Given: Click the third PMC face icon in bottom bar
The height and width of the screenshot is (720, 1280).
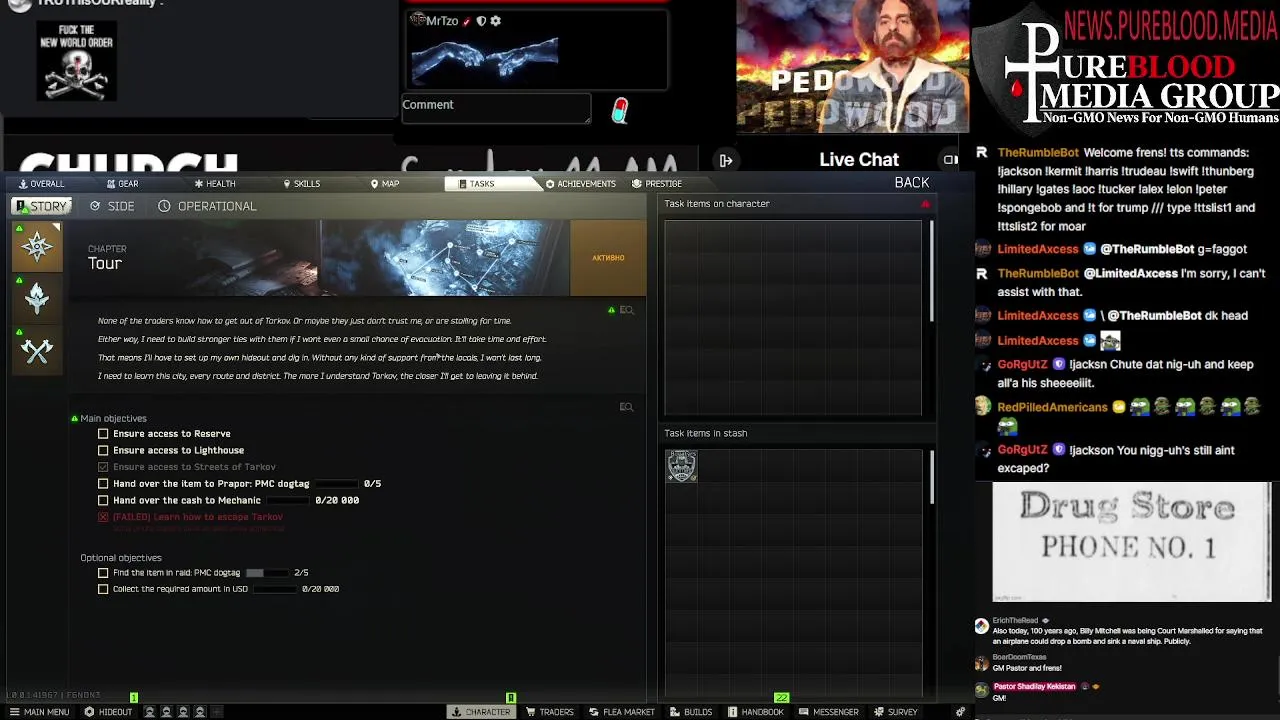Looking at the screenshot, I should coord(183,712).
